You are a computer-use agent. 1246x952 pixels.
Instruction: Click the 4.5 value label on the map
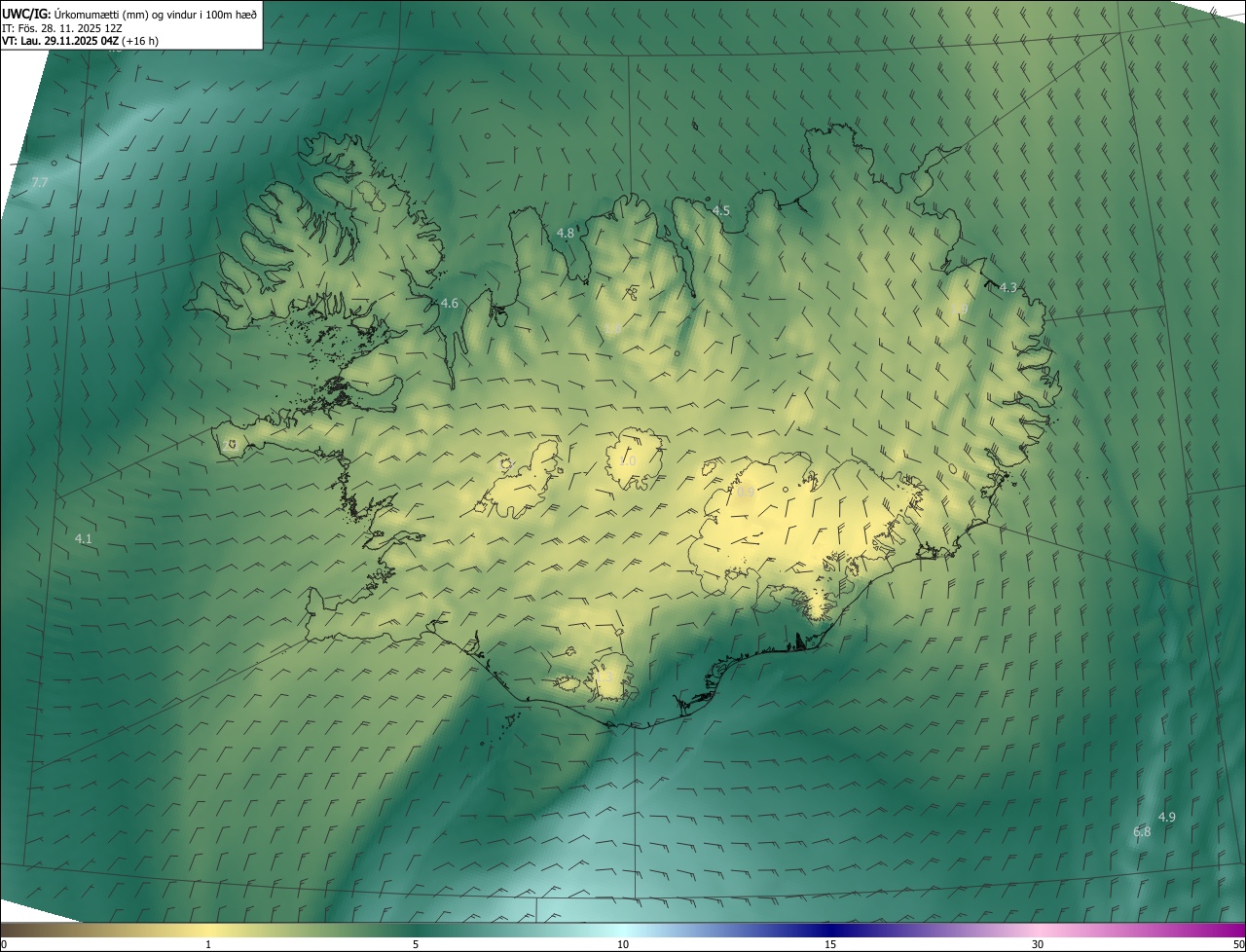pyautogui.click(x=721, y=210)
